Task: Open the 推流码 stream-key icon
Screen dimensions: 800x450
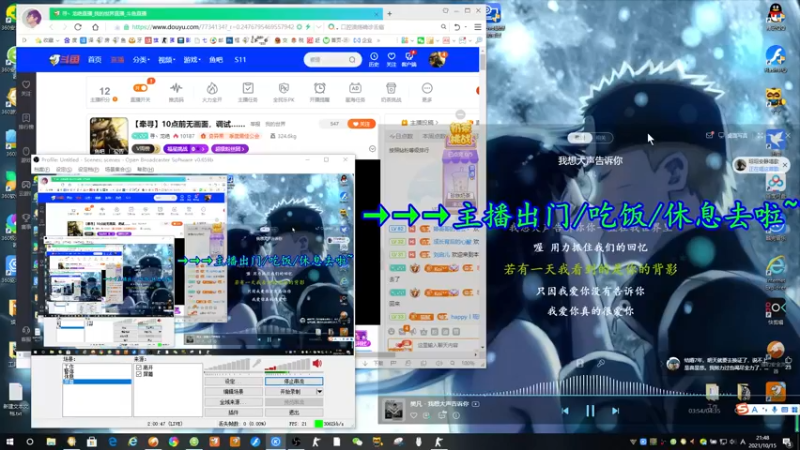Action: [176, 88]
